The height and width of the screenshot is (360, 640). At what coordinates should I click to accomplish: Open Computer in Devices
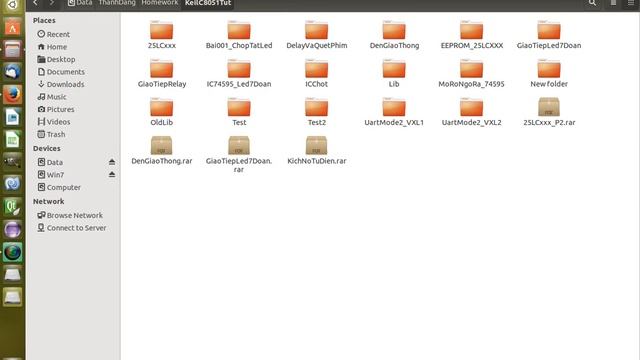(59, 187)
